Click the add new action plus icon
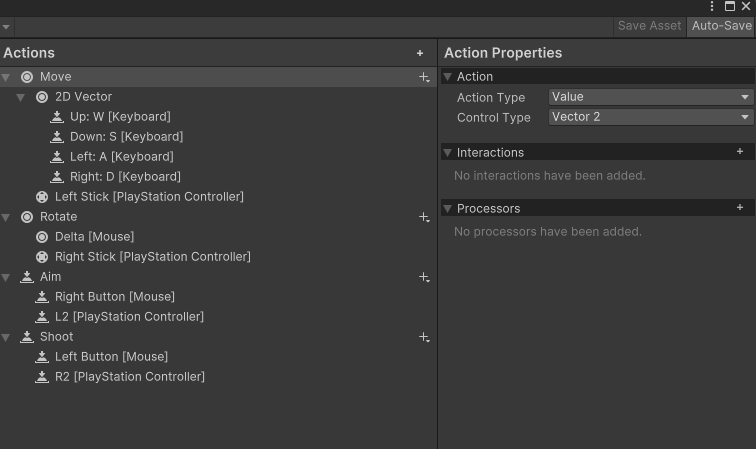 (420, 53)
